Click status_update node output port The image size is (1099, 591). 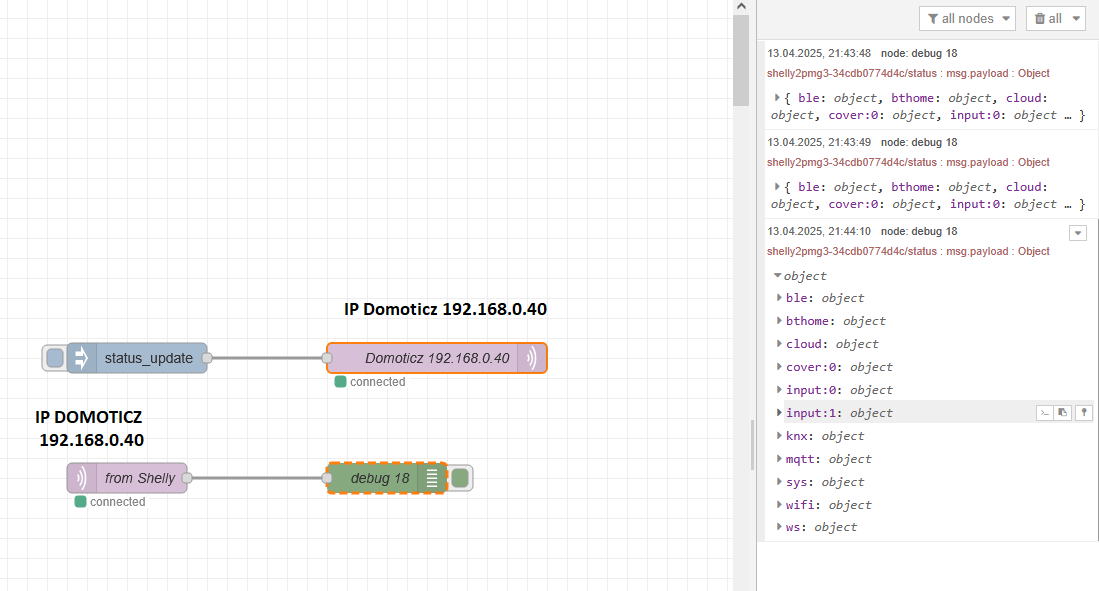click(x=207, y=358)
